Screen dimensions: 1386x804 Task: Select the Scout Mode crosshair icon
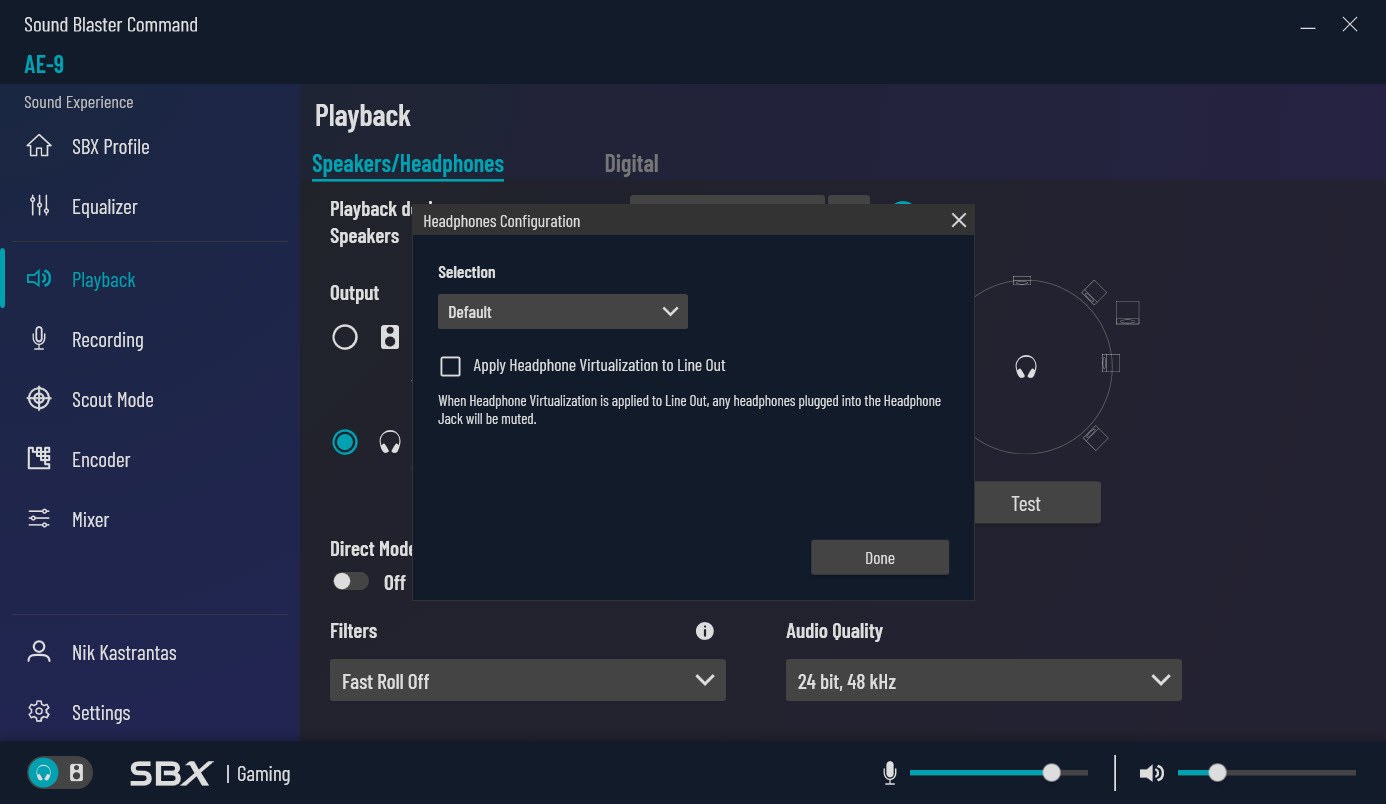[39, 399]
